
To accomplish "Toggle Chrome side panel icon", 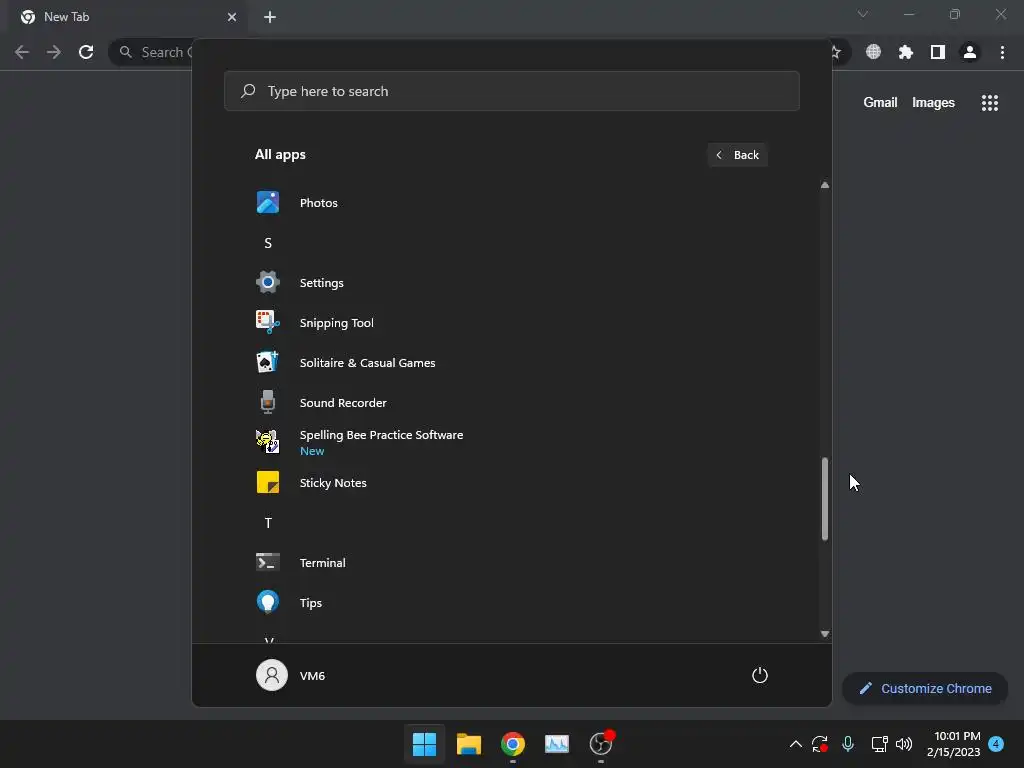I will (938, 52).
